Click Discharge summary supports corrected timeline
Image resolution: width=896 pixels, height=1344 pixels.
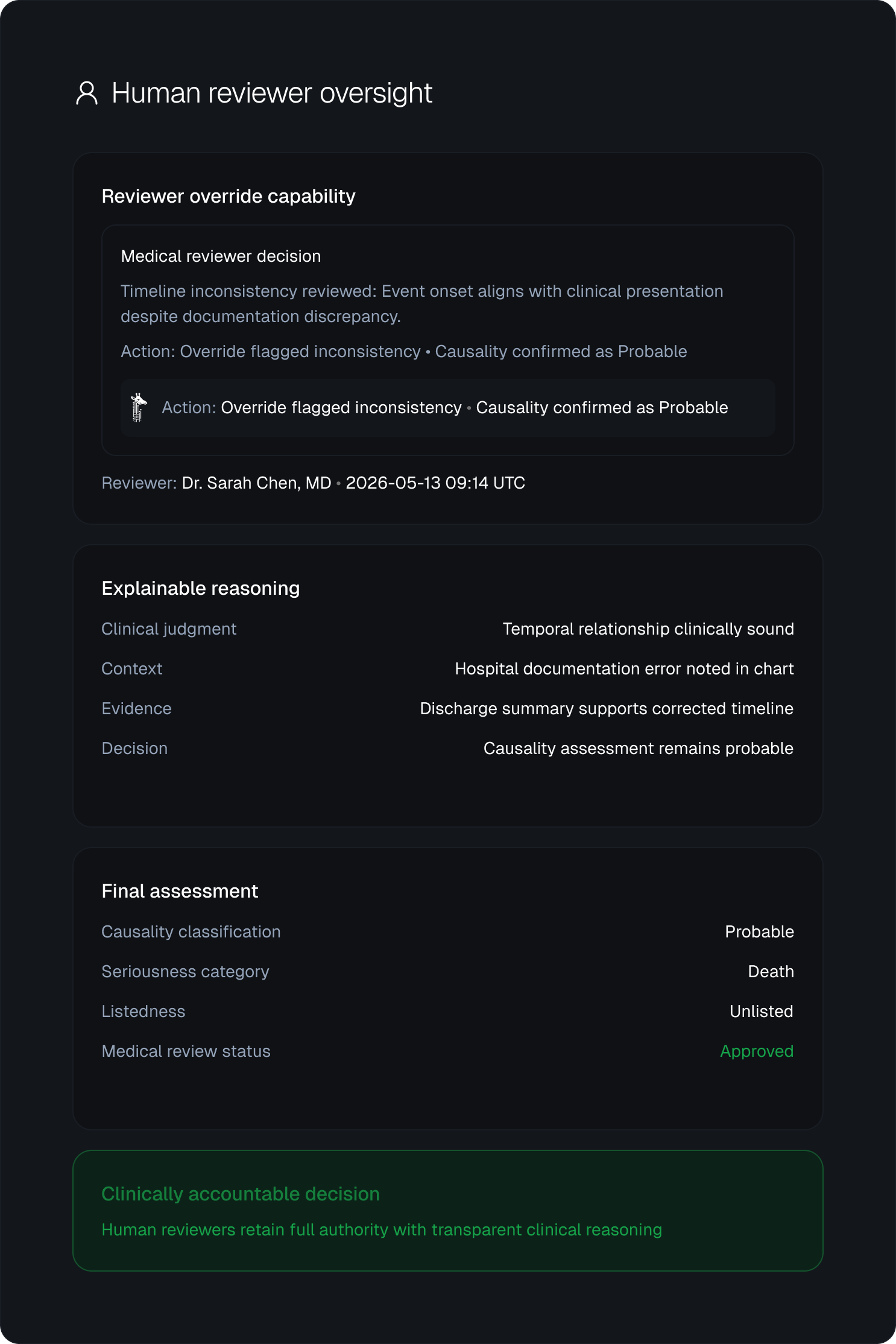coord(607,709)
